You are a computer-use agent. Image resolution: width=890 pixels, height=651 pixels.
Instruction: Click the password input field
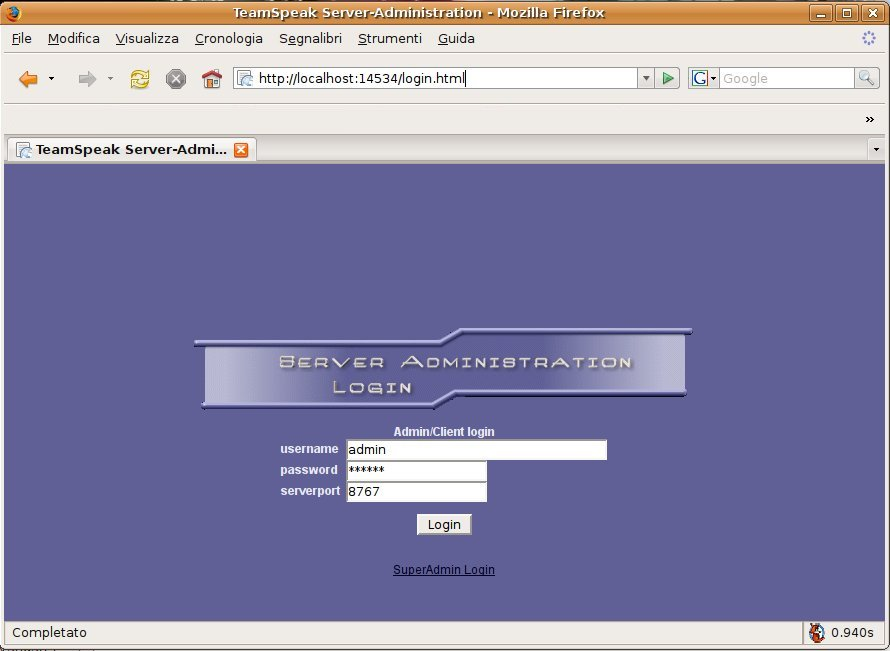coord(417,471)
